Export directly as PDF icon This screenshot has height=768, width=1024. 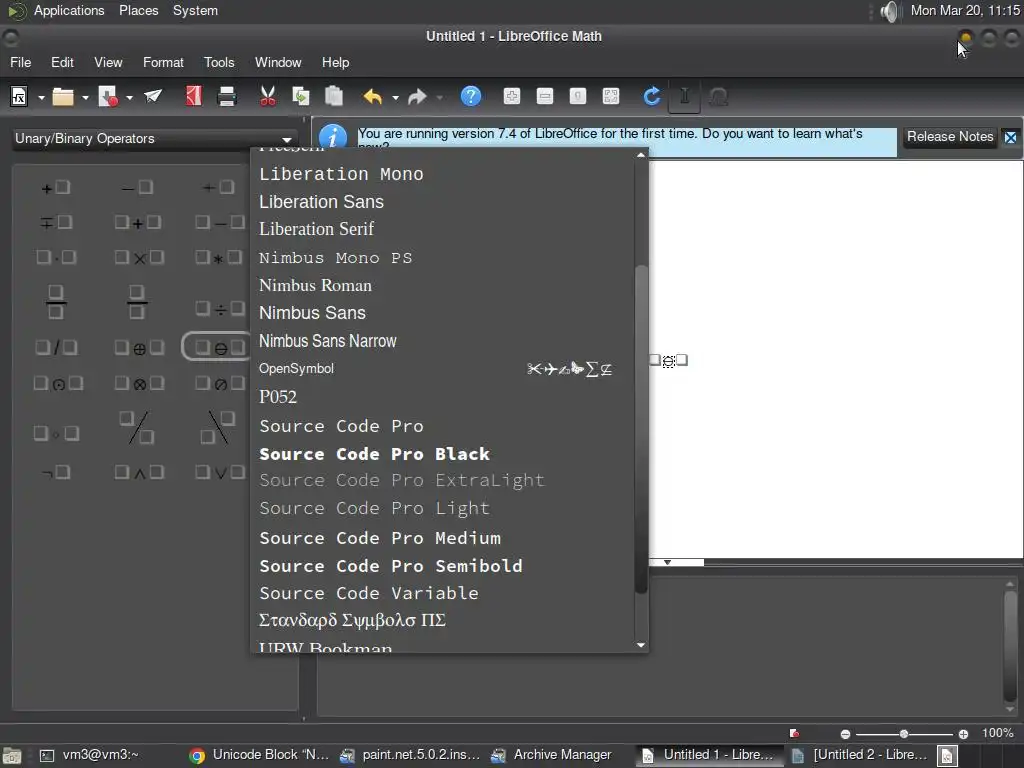193,97
